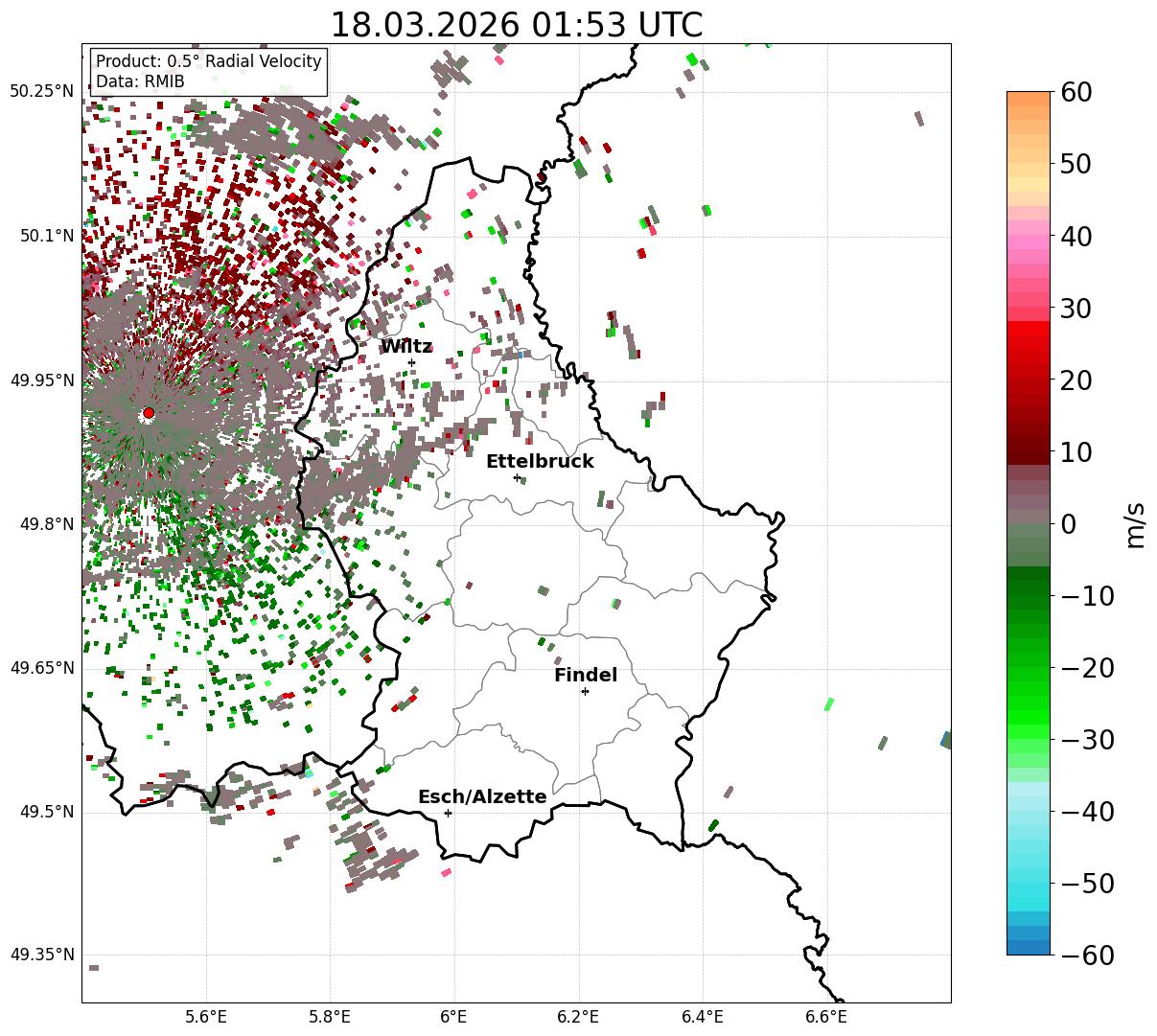Click the colorbar tick label '10'

[x=1075, y=451]
